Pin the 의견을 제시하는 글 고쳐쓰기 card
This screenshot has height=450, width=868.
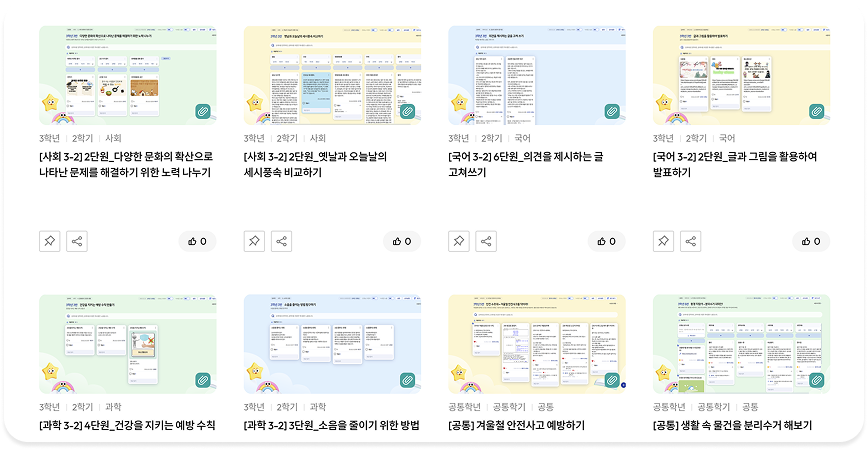459,241
